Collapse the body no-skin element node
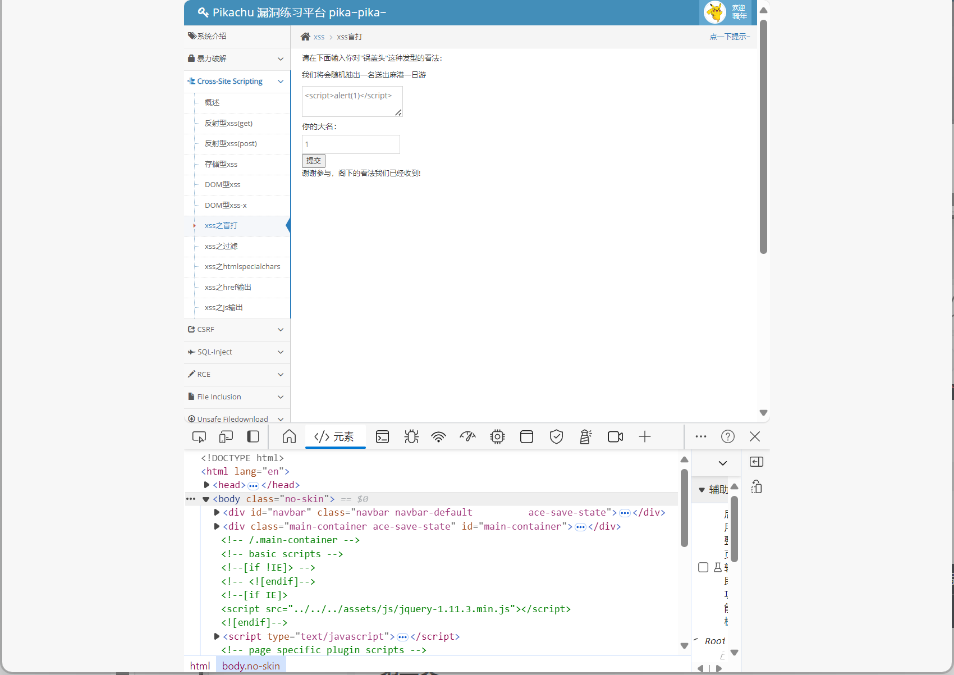954x675 pixels. point(206,499)
